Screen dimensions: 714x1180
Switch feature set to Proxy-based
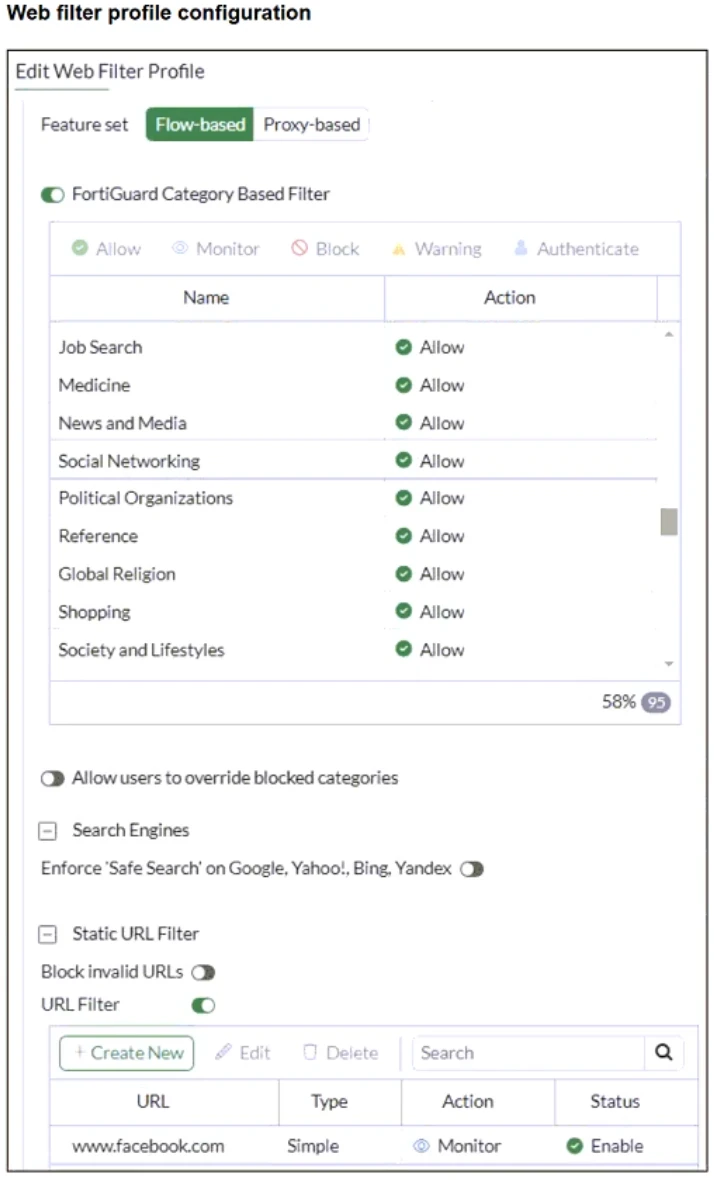click(311, 125)
